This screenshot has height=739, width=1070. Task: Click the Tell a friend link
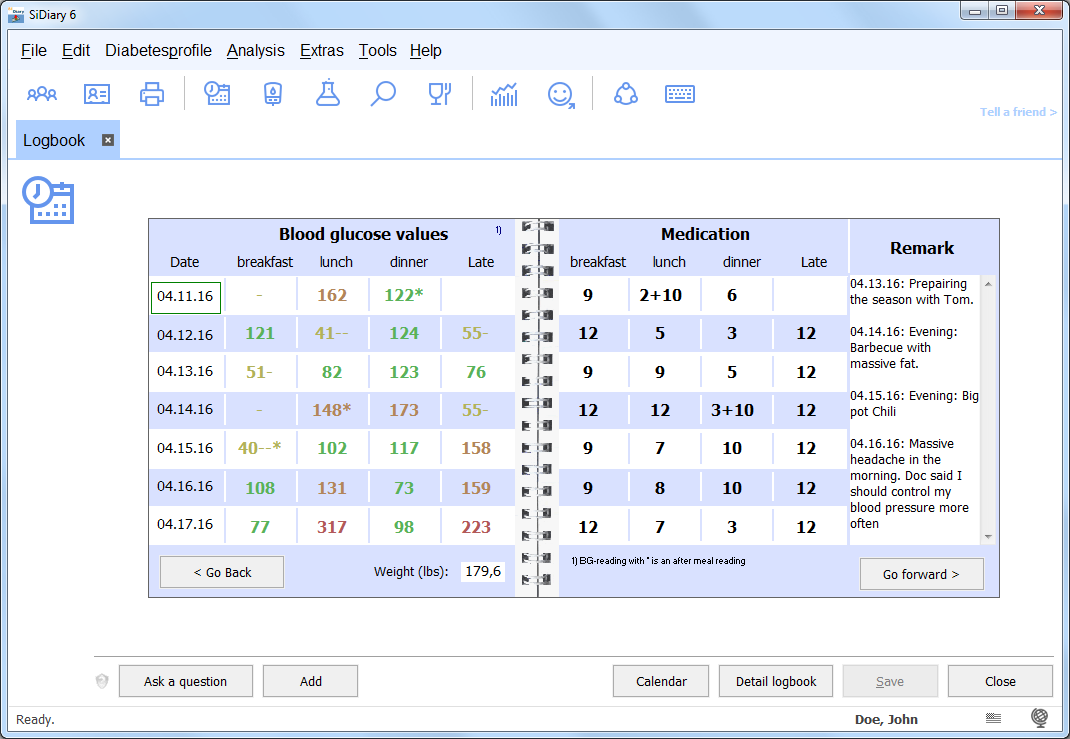point(1018,112)
